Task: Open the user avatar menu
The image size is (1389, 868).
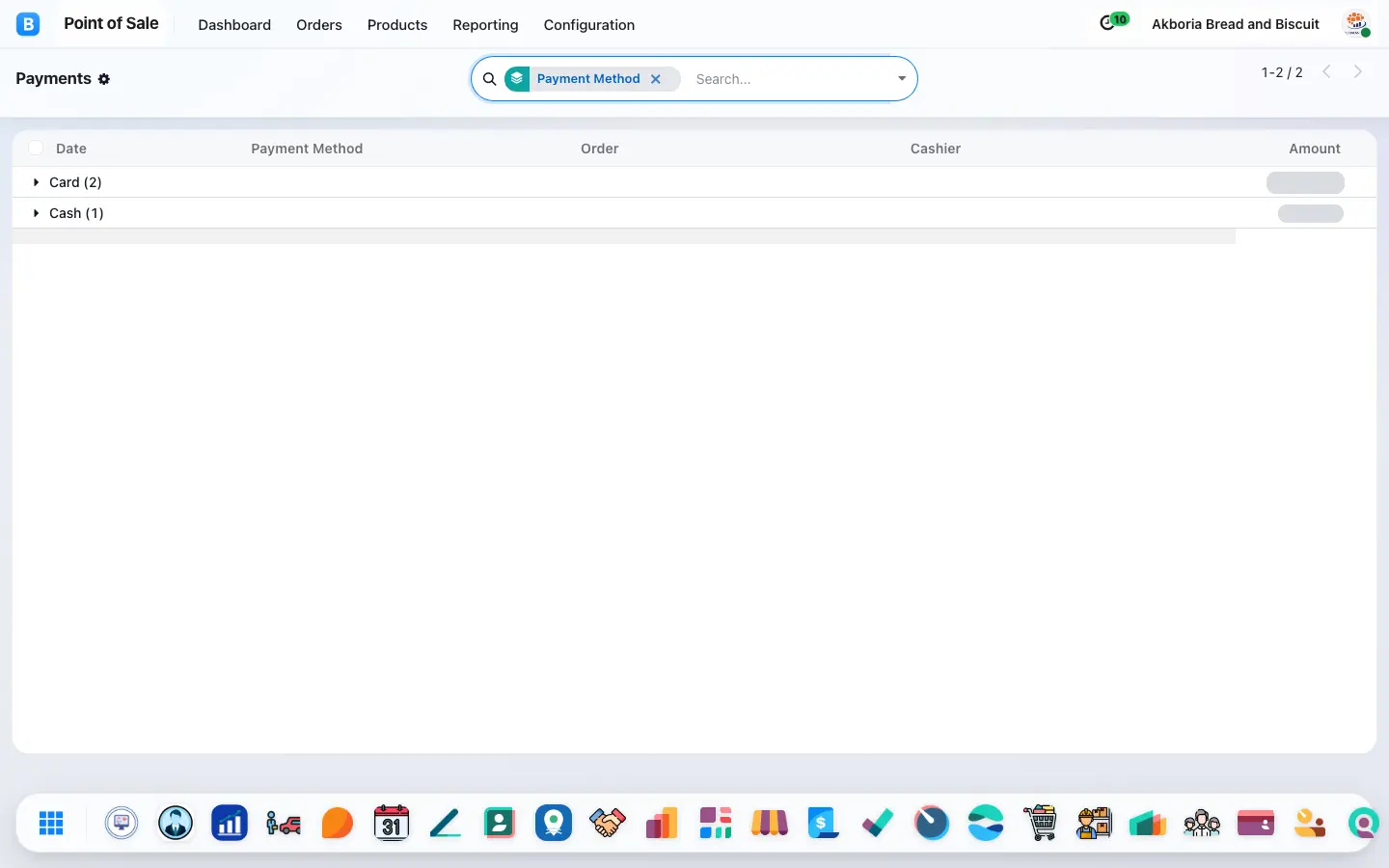Action: pos(1357,24)
